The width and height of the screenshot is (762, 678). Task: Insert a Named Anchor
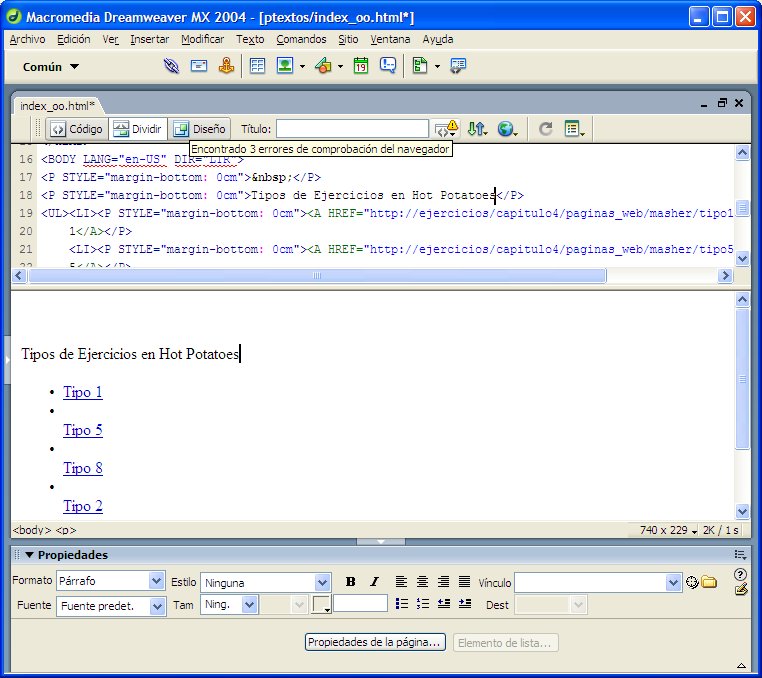(226, 67)
